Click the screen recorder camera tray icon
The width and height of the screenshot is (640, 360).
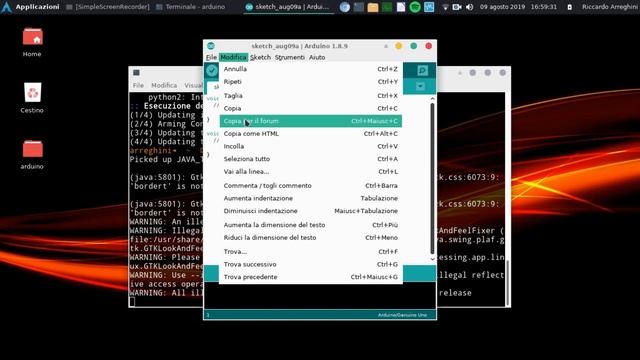point(457,7)
